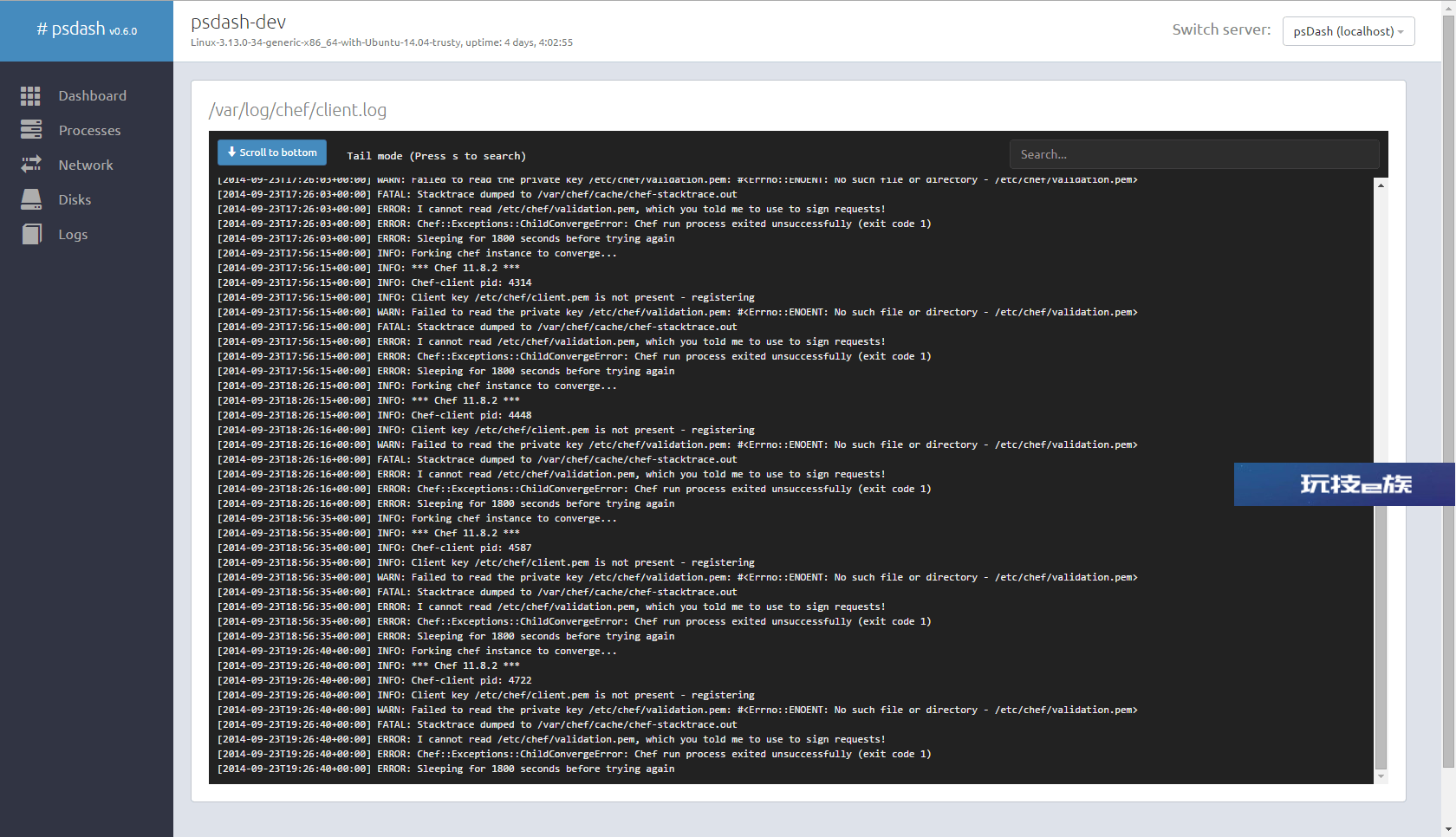
Task: Click the 19:26:40 FATAL Stacktrace dumped line
Action: pyautogui.click(x=478, y=724)
